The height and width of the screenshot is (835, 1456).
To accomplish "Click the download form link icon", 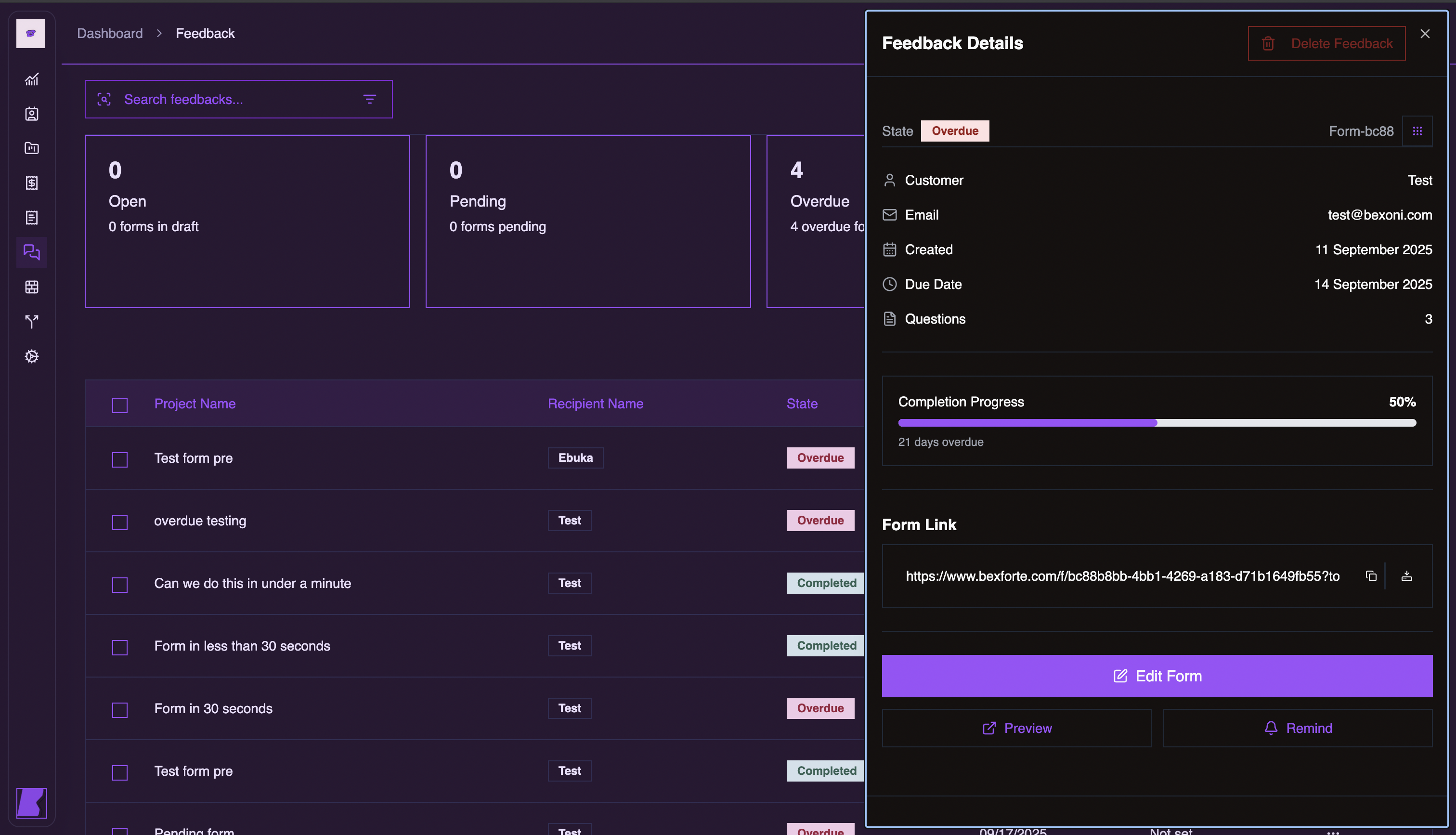I will click(1407, 576).
